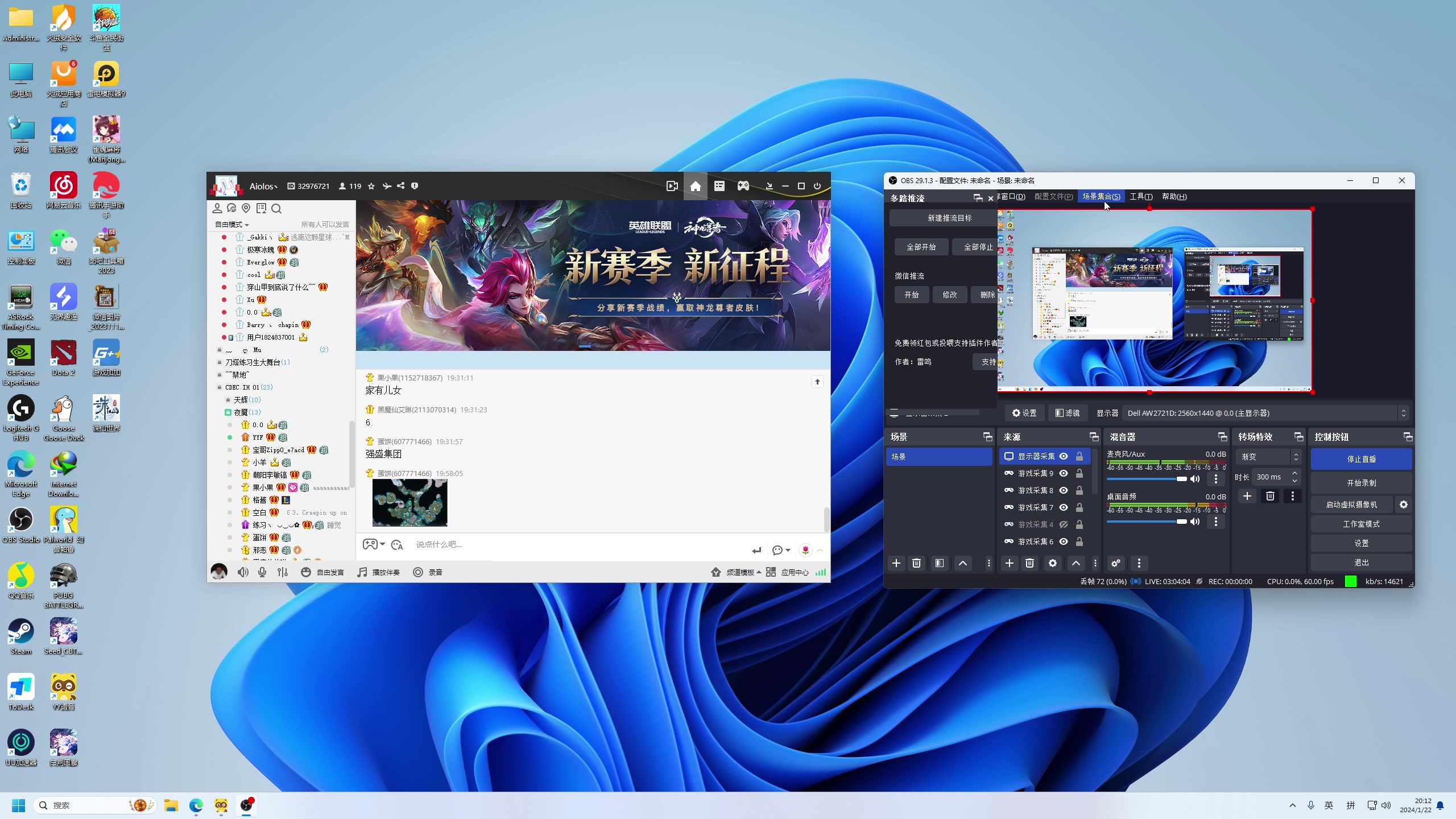This screenshot has height=819, width=1456.
Task: Click the search icon in YY sidebar
Action: 276,209
